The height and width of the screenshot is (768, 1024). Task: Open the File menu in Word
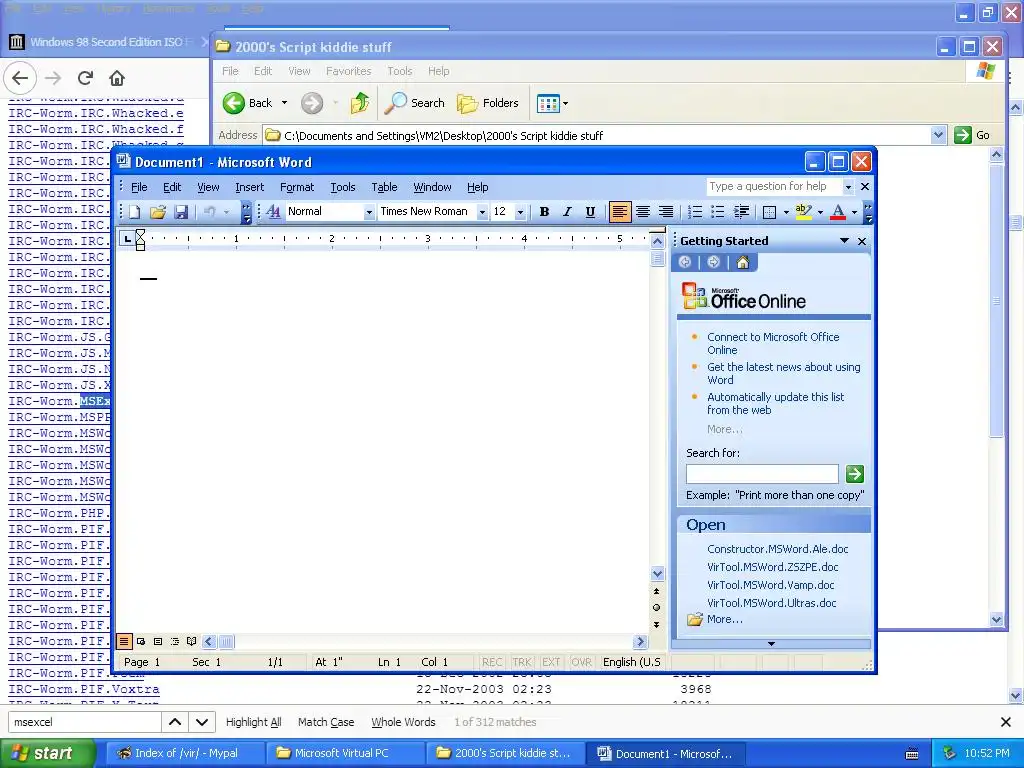139,187
